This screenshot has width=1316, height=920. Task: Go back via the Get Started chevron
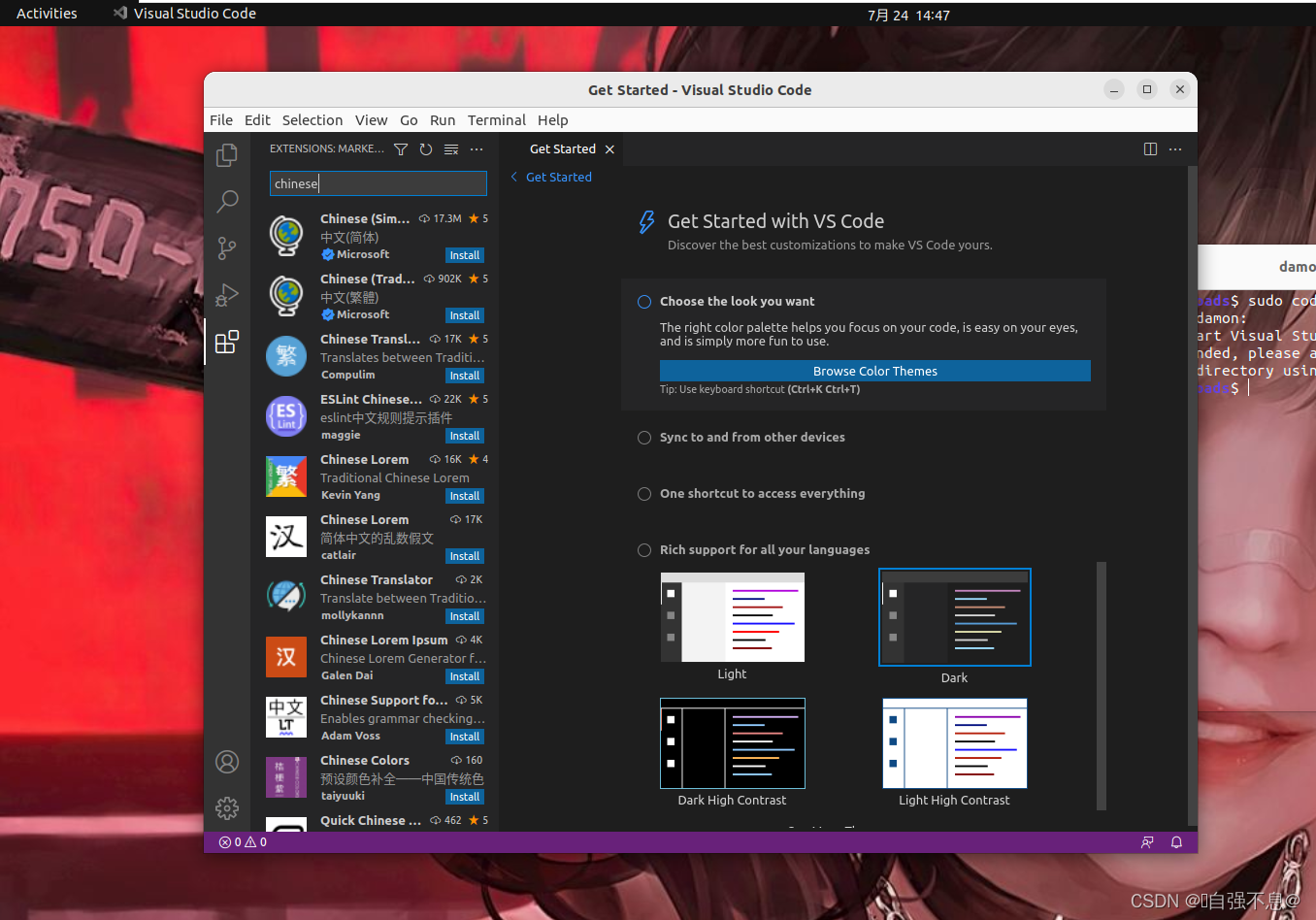pos(514,177)
